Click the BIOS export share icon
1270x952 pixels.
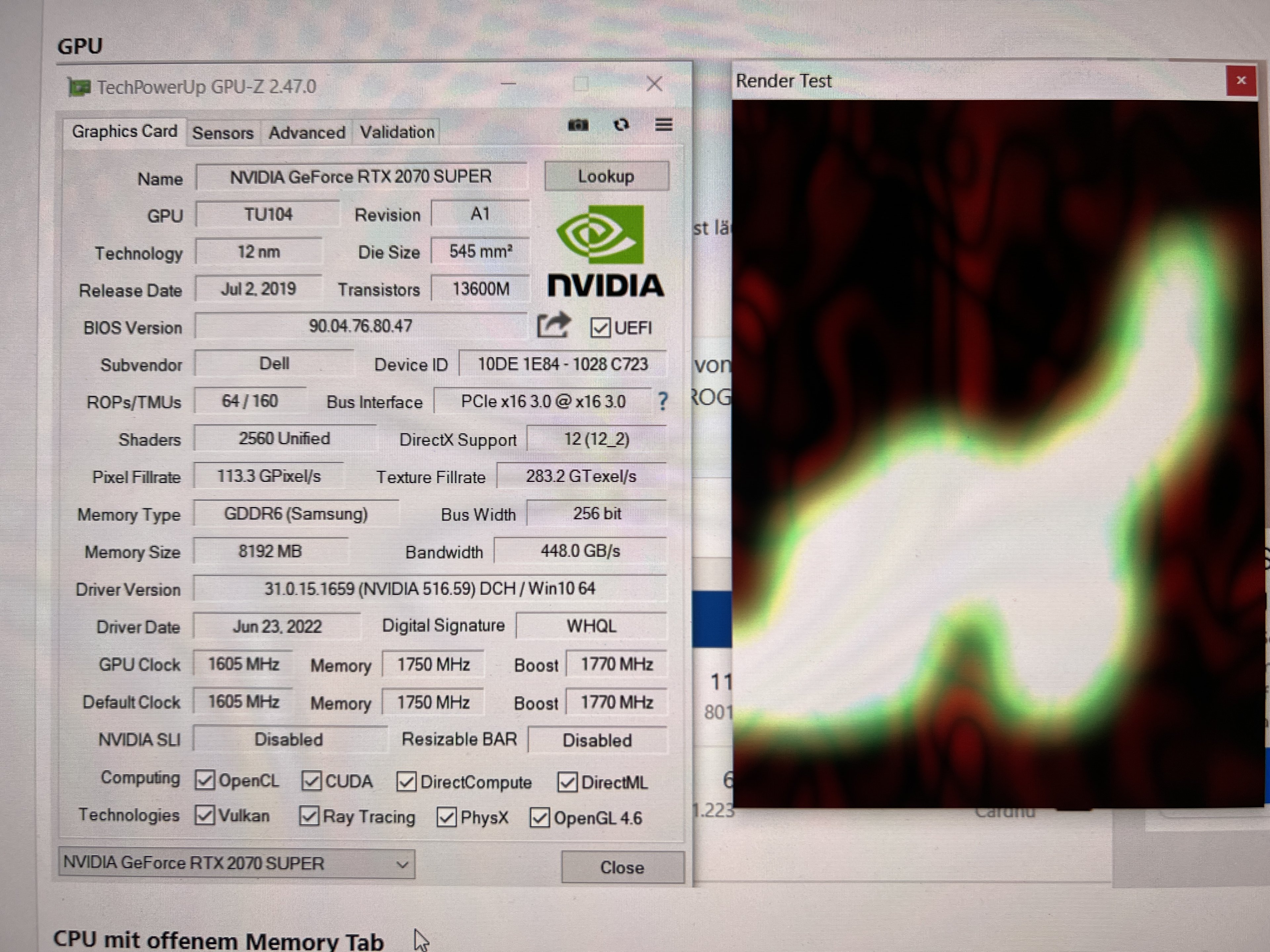pyautogui.click(x=553, y=326)
